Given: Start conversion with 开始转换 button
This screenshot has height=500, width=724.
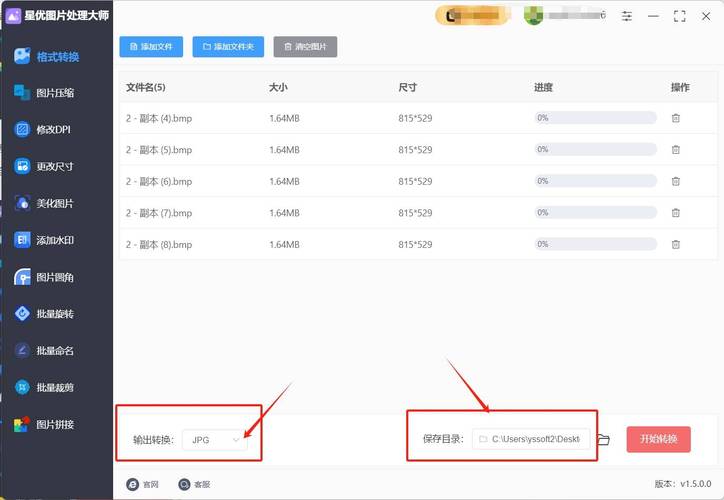Looking at the screenshot, I should [x=658, y=440].
